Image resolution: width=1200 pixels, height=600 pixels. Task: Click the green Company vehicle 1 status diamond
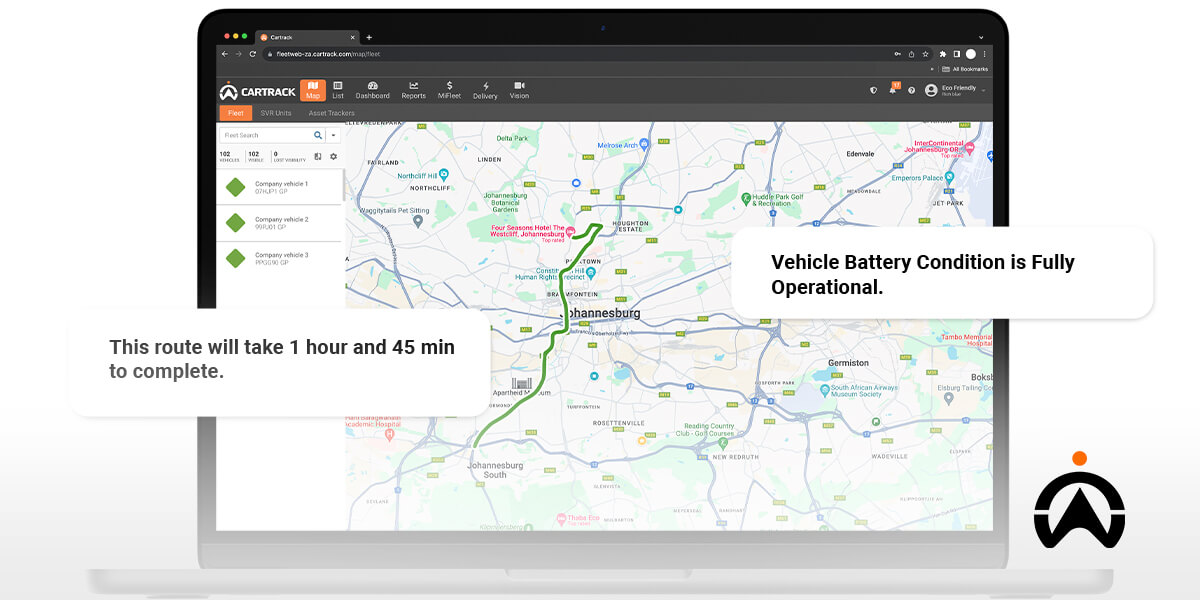point(235,187)
